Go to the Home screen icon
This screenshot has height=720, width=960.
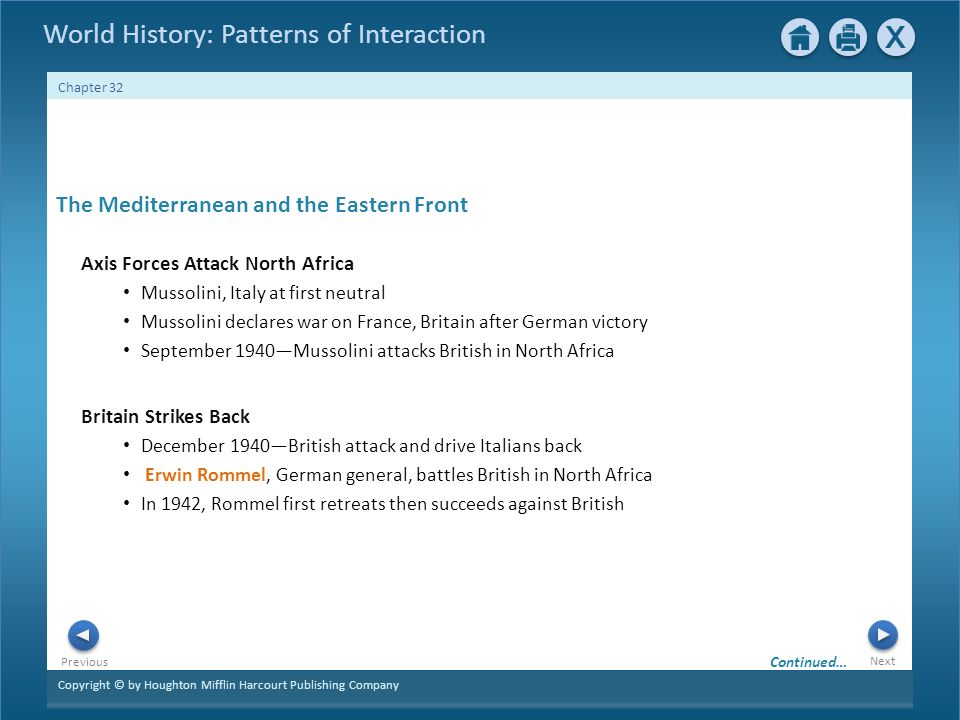800,37
